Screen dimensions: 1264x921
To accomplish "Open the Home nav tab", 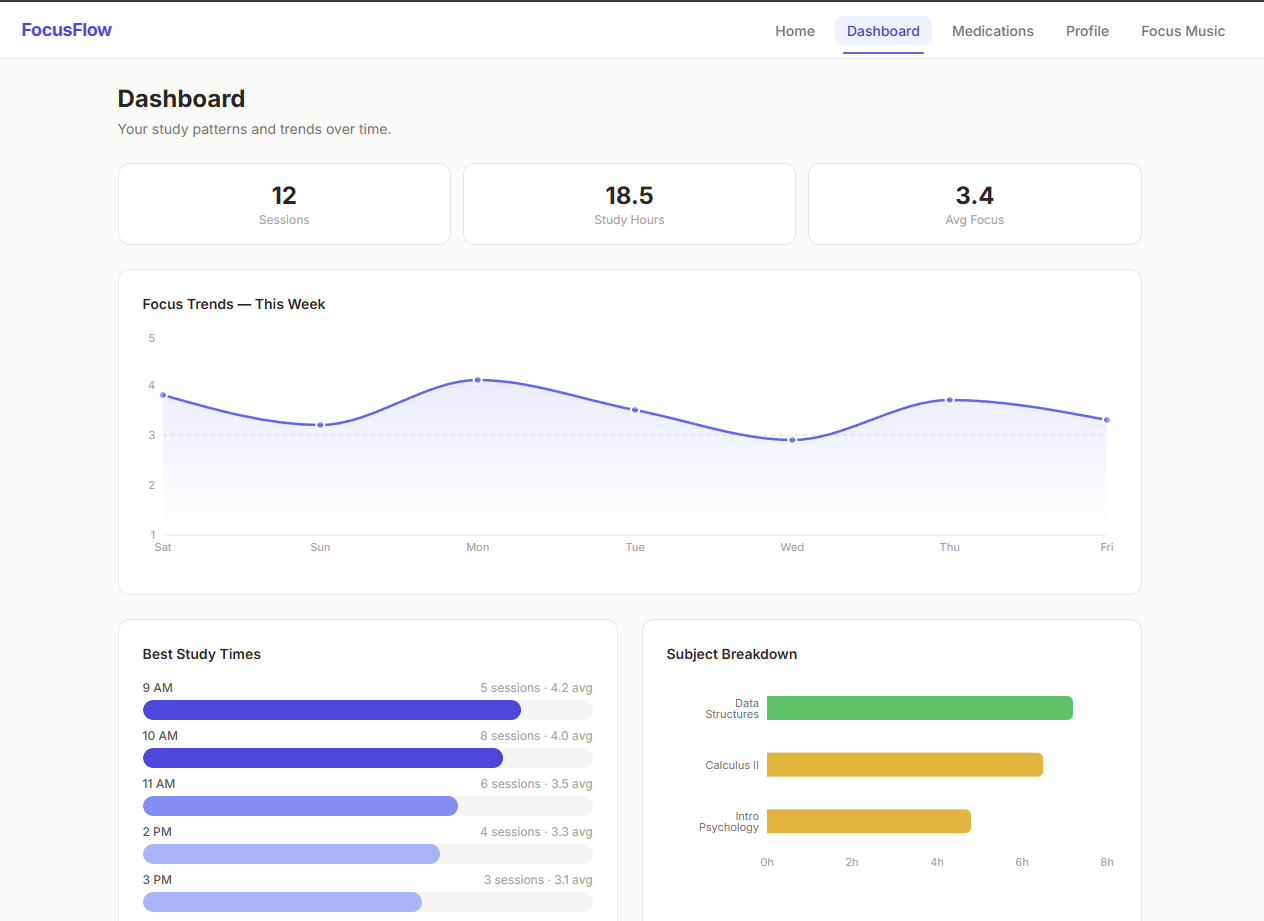I will tap(795, 31).
